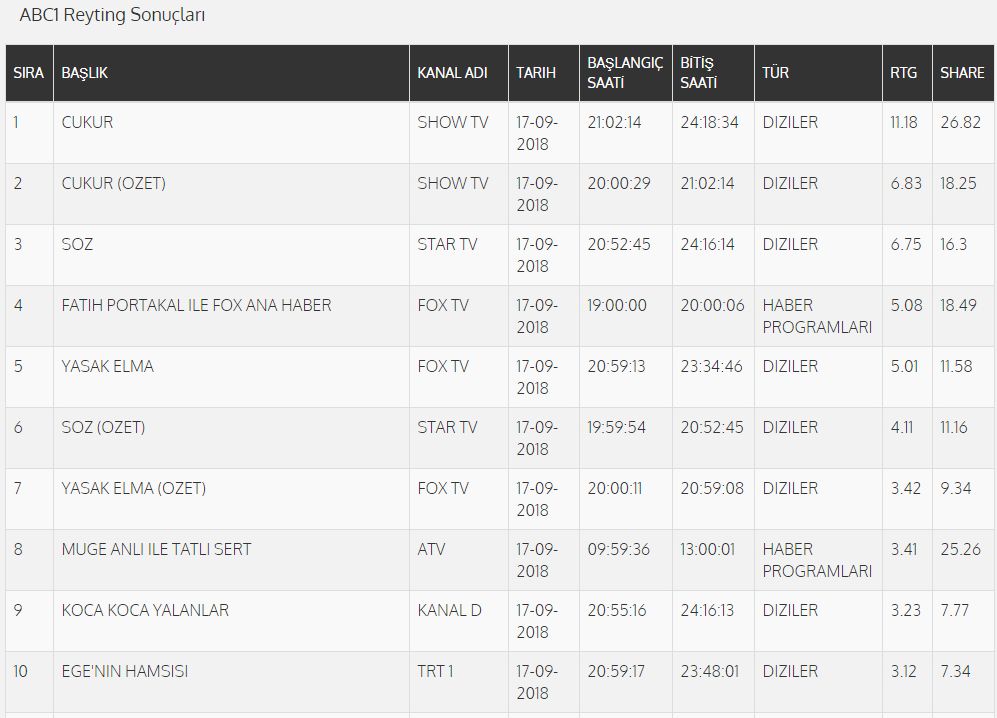Click SHOW TV channel in CUKUR row
The image size is (997, 718).
(x=453, y=122)
